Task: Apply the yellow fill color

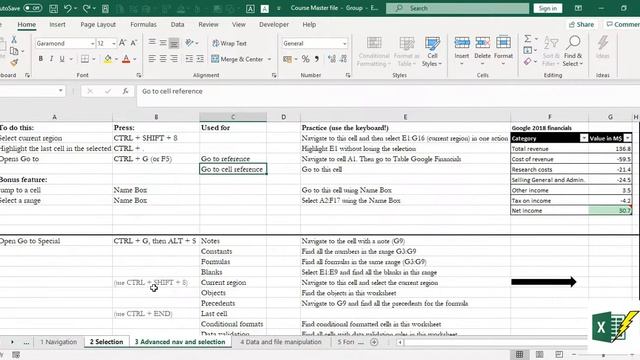Action: [x=108, y=59]
